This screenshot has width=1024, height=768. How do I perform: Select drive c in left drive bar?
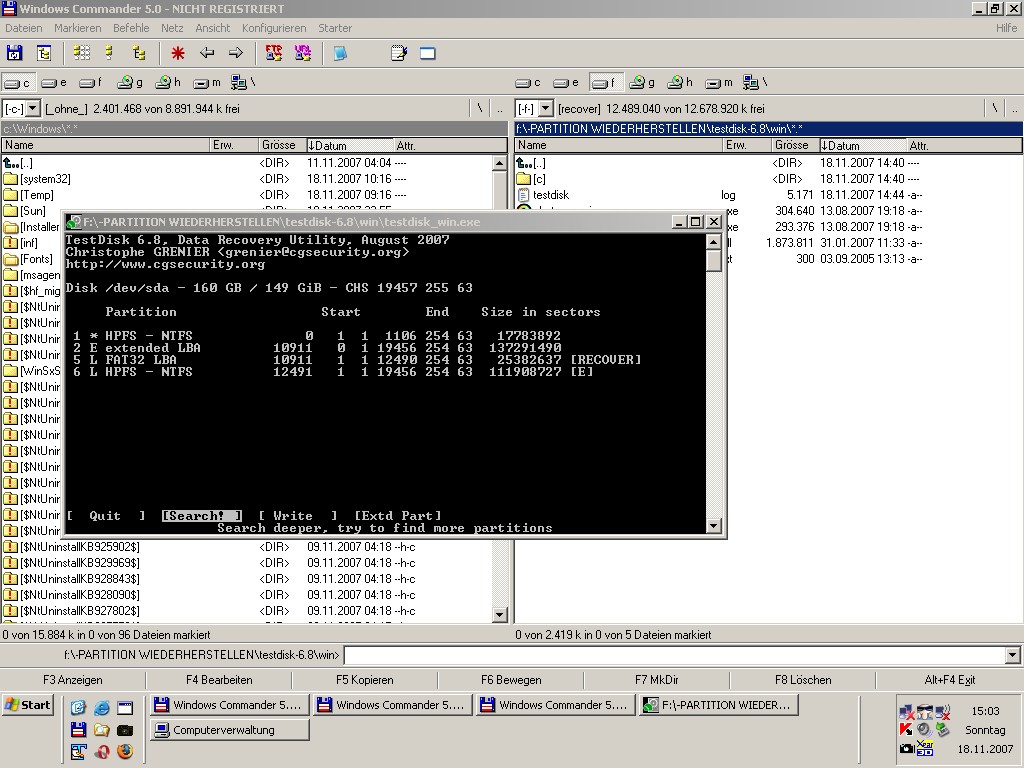pyautogui.click(x=18, y=82)
